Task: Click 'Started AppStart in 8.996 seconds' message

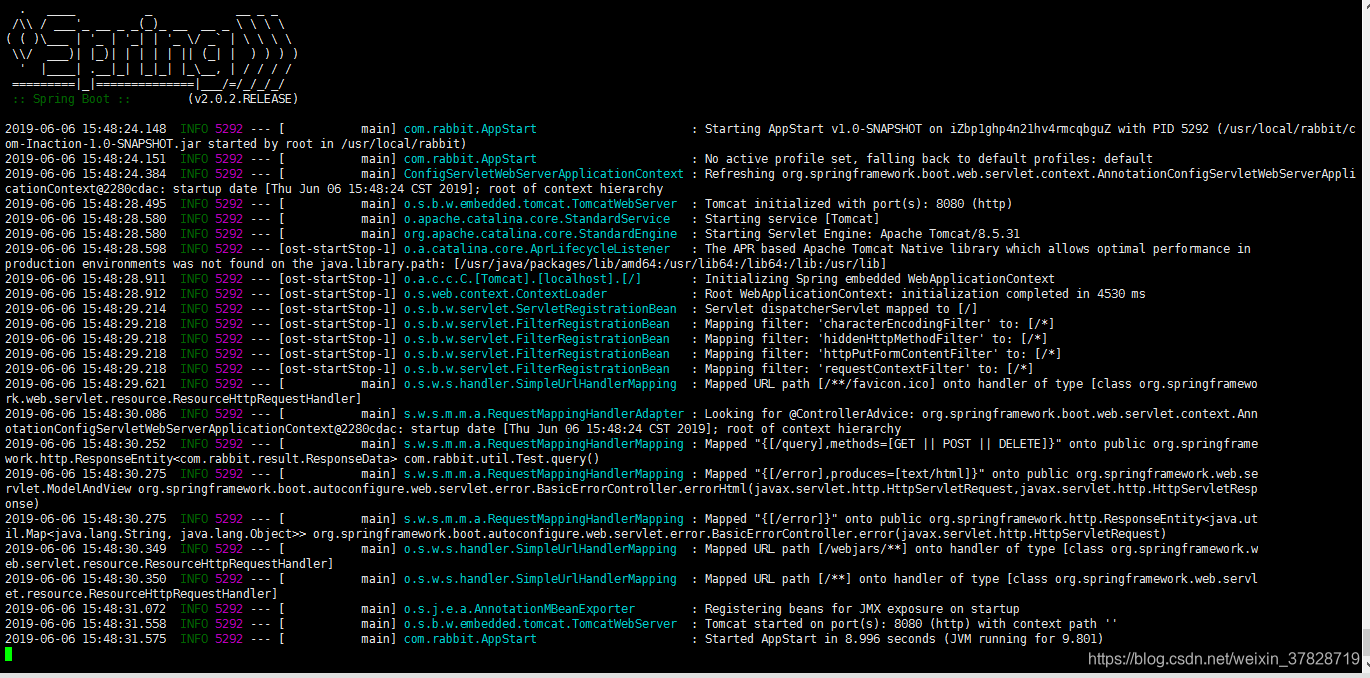Action: [x=904, y=639]
